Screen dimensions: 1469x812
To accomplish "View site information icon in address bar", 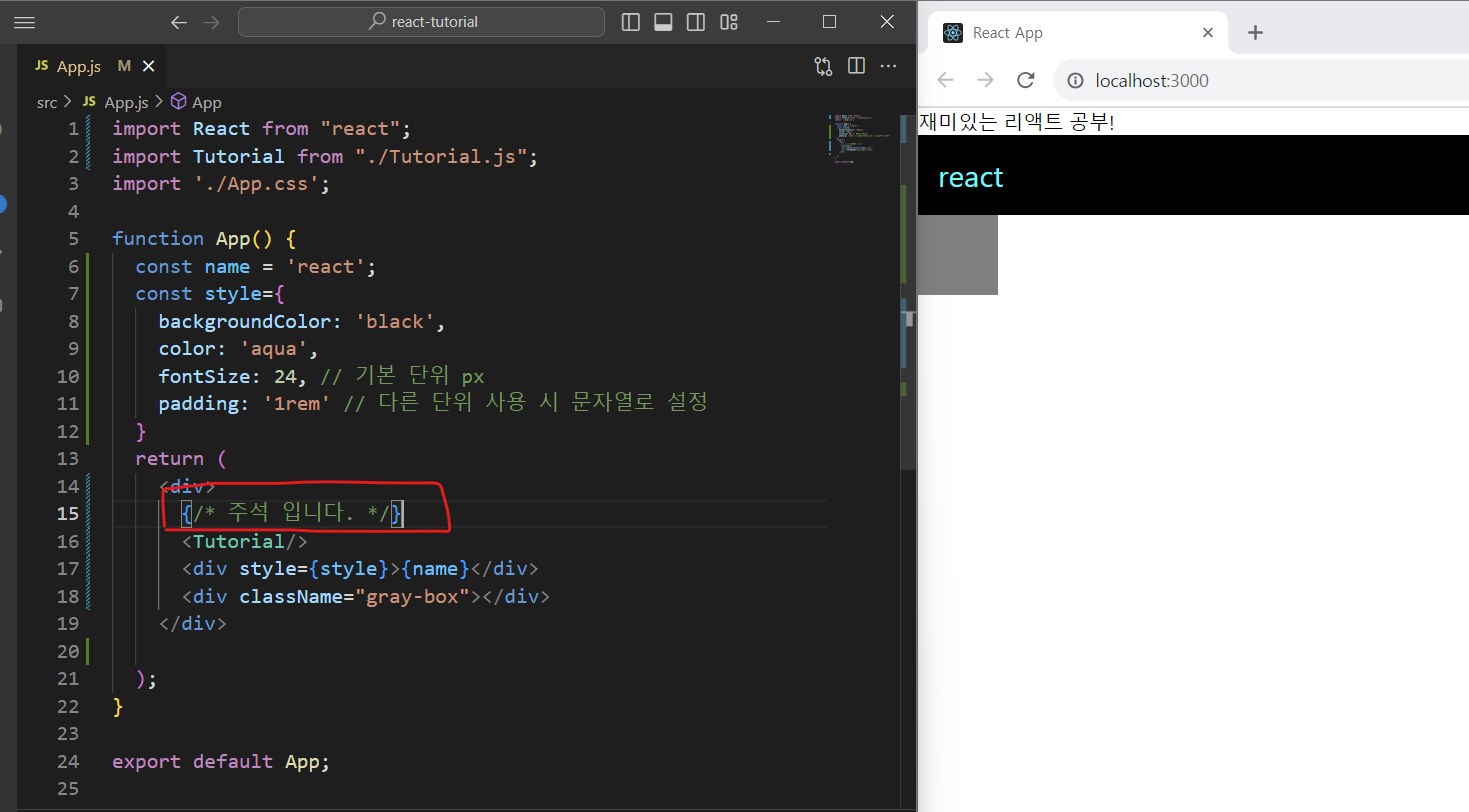I will (x=1076, y=81).
